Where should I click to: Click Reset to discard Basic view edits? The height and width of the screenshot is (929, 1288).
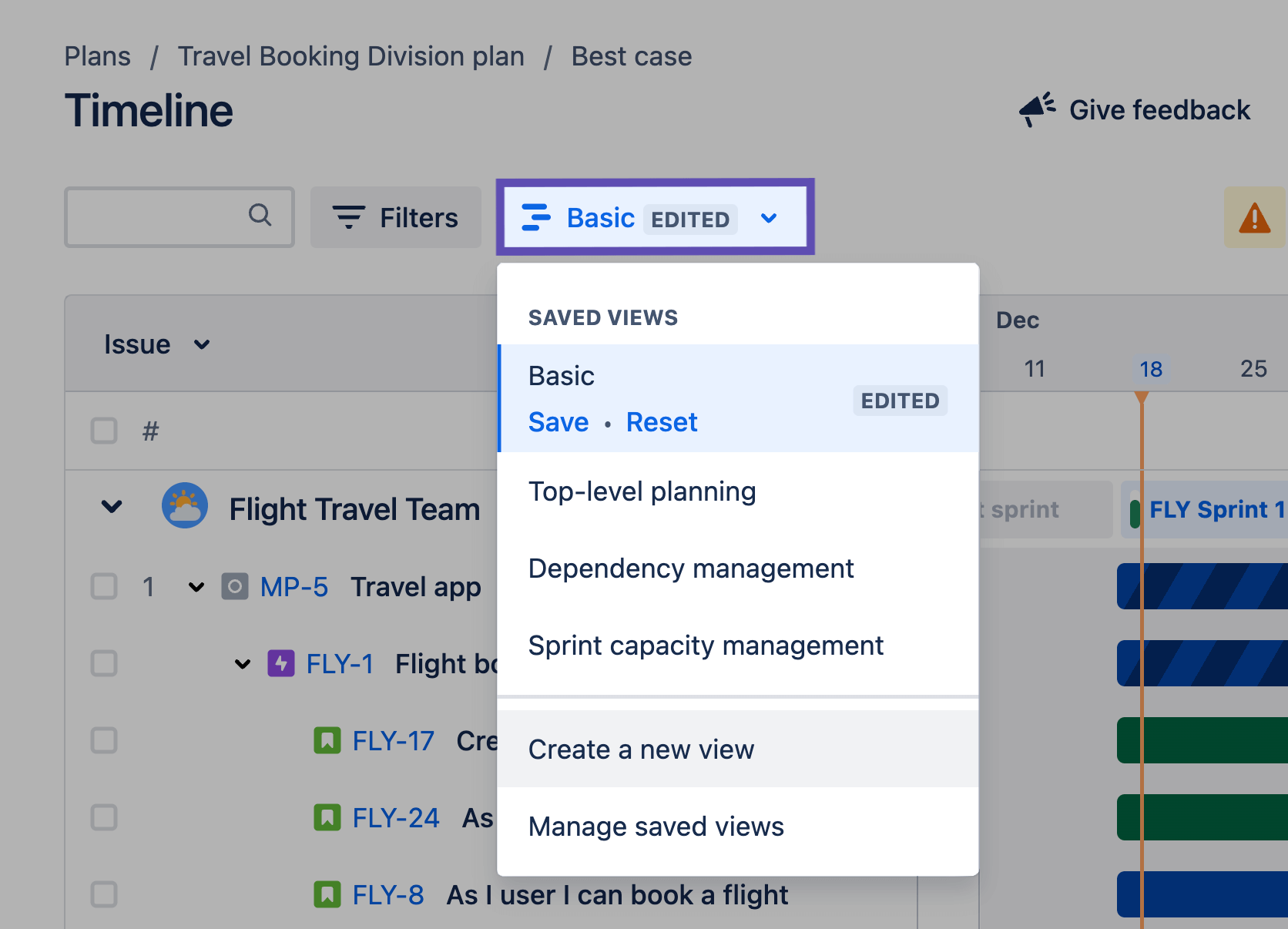pyautogui.click(x=662, y=421)
